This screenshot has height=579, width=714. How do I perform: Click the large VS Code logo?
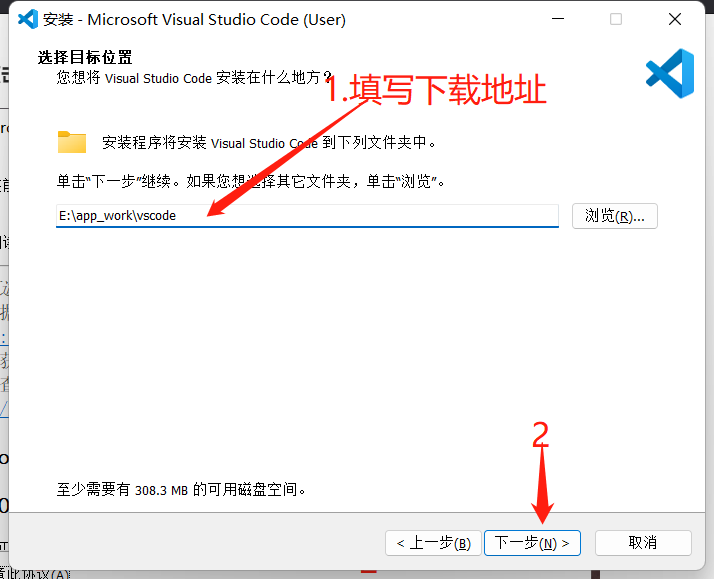[x=670, y=73]
